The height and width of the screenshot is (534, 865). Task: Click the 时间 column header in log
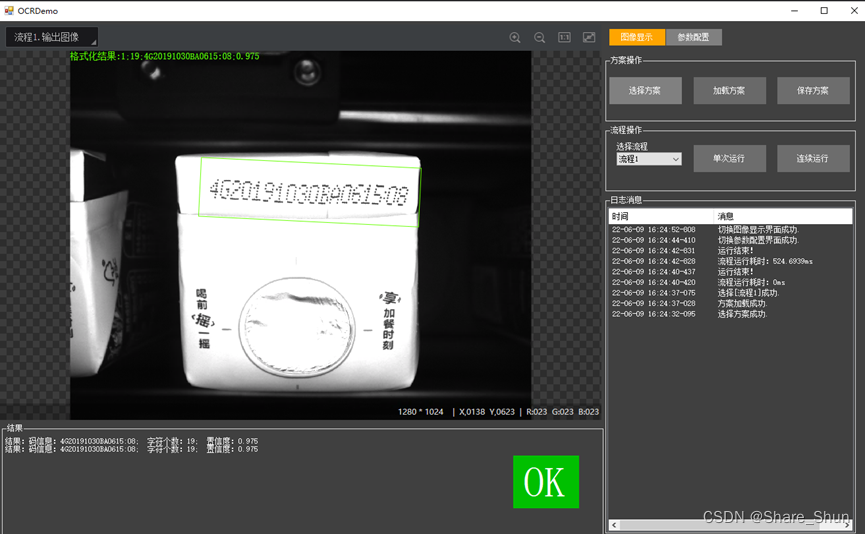click(x=661, y=216)
